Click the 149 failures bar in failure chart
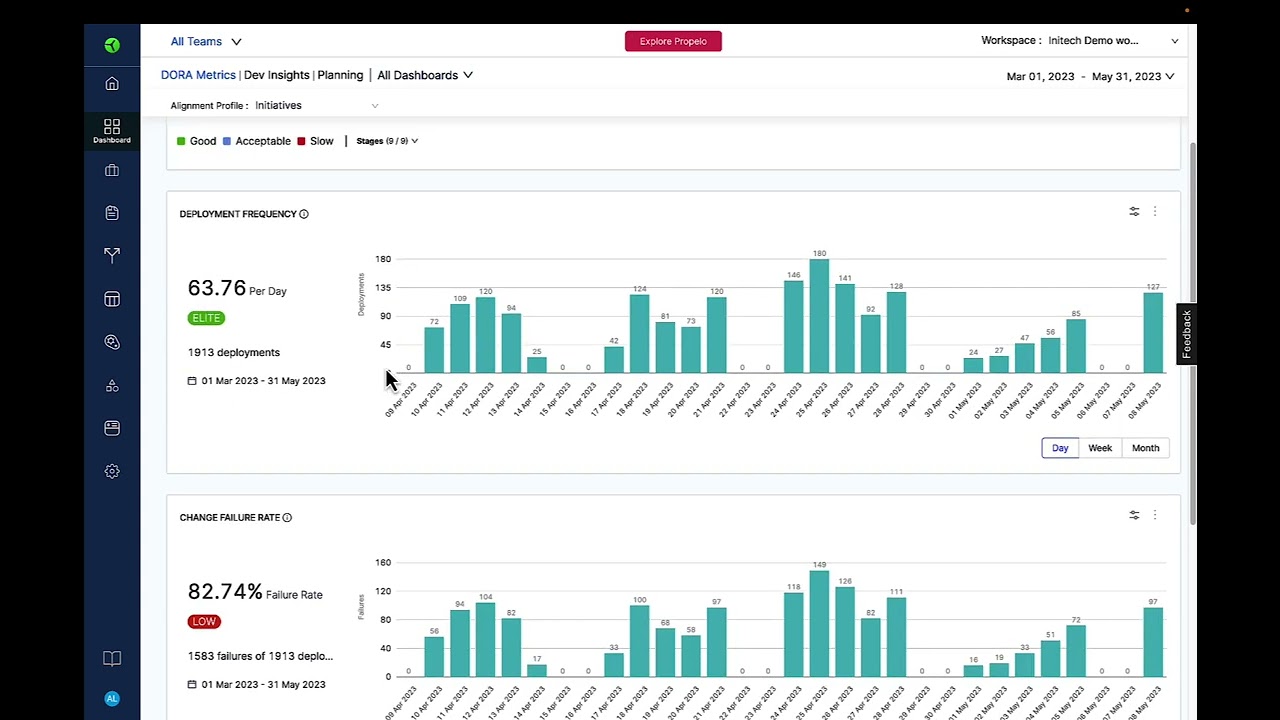1280x720 pixels. click(819, 624)
